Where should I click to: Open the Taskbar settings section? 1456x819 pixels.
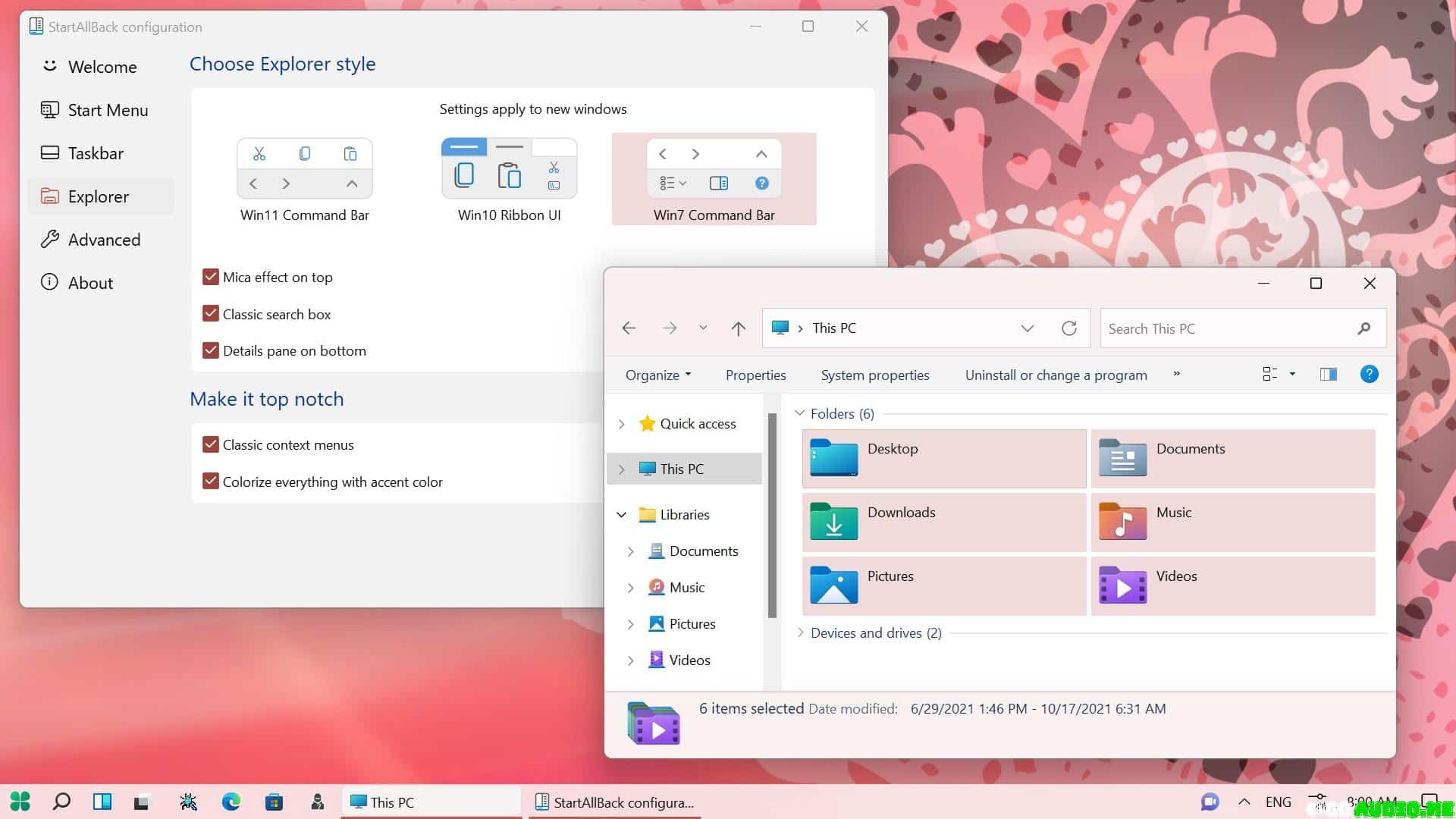[96, 153]
